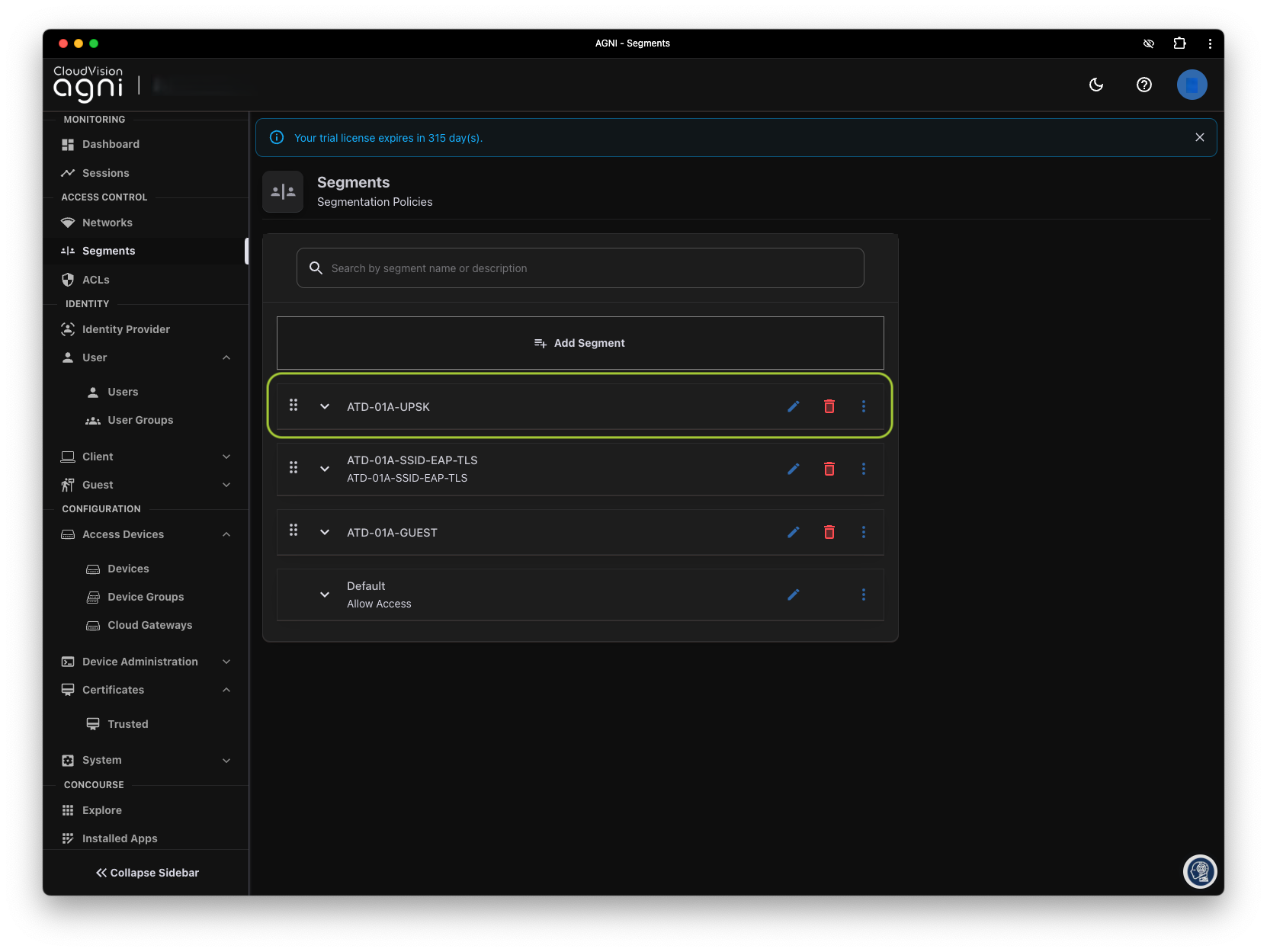This screenshot has width=1267, height=952.
Task: Click the drag handle of ATD-01A-UPSK
Action: [293, 405]
